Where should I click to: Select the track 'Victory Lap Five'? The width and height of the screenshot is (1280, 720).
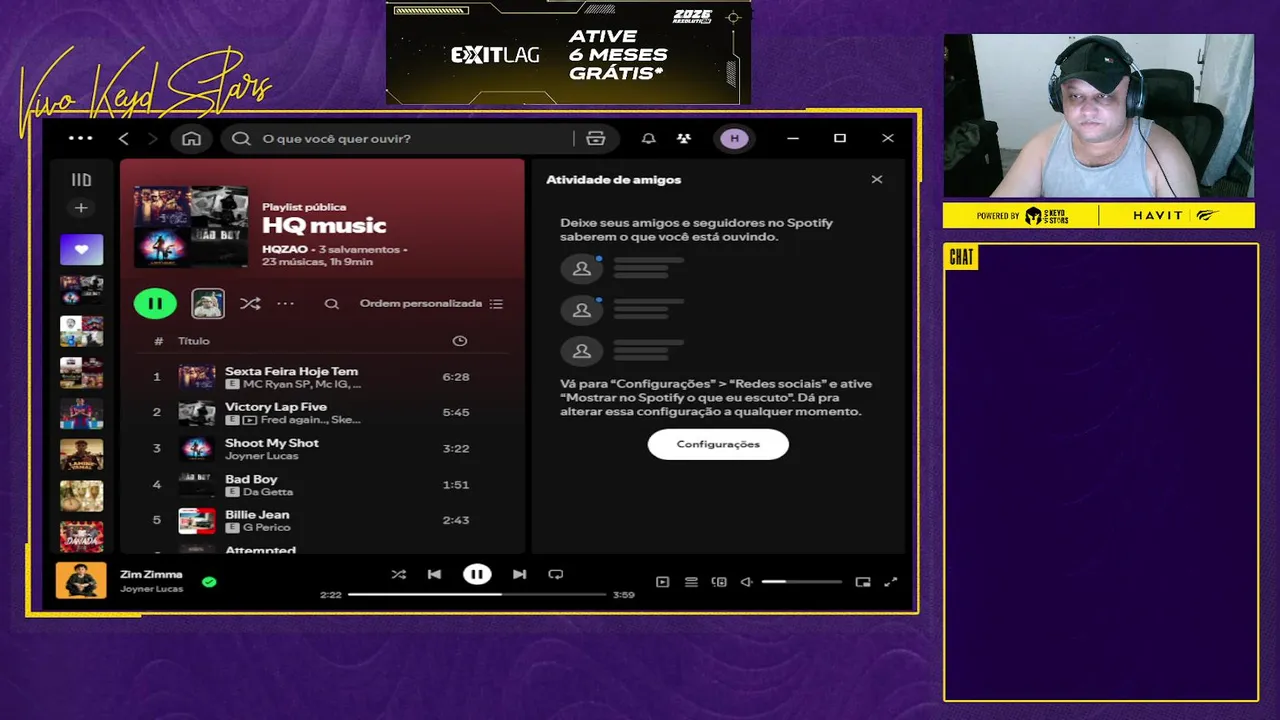point(322,412)
